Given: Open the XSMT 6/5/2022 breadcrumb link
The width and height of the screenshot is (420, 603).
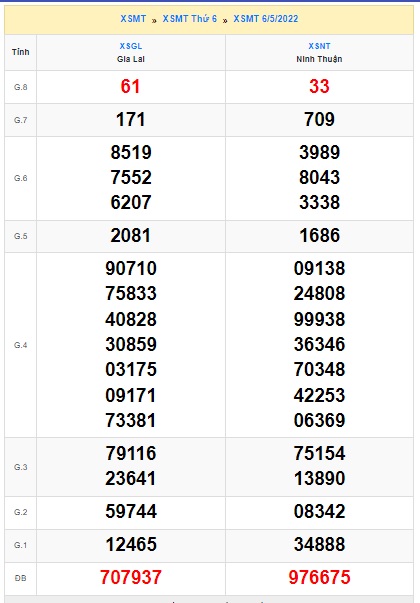Looking at the screenshot, I should tap(266, 19).
